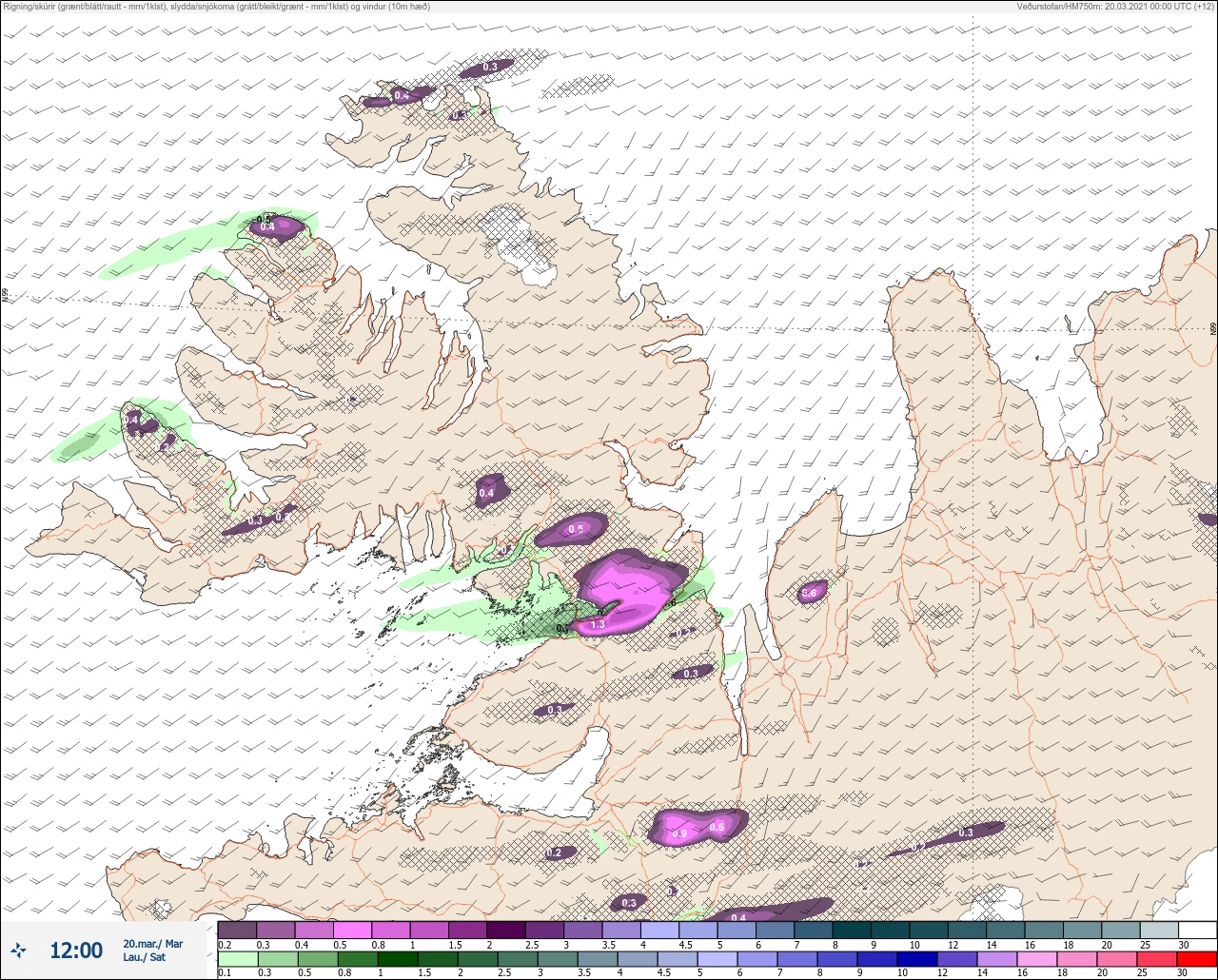This screenshot has width=1218, height=980.
Task: Select the darkest purple top-row swatch at 2
Action: [506, 930]
